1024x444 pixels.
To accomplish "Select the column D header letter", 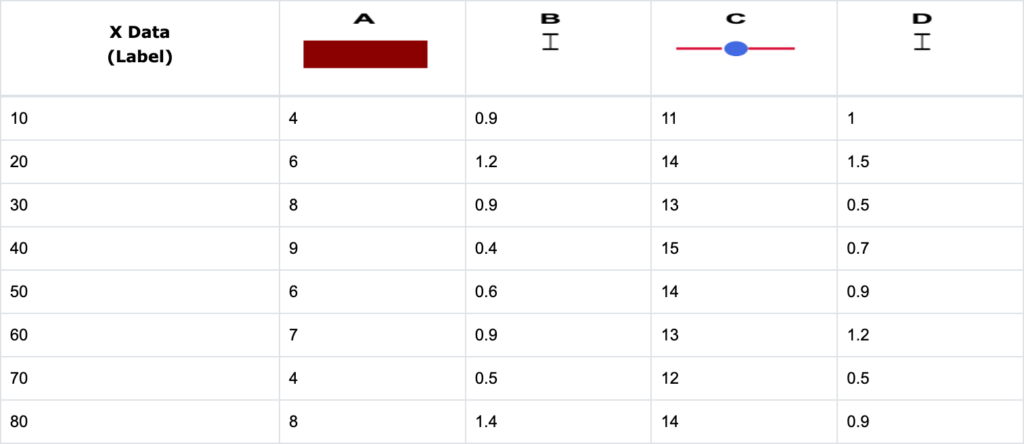I will [922, 19].
